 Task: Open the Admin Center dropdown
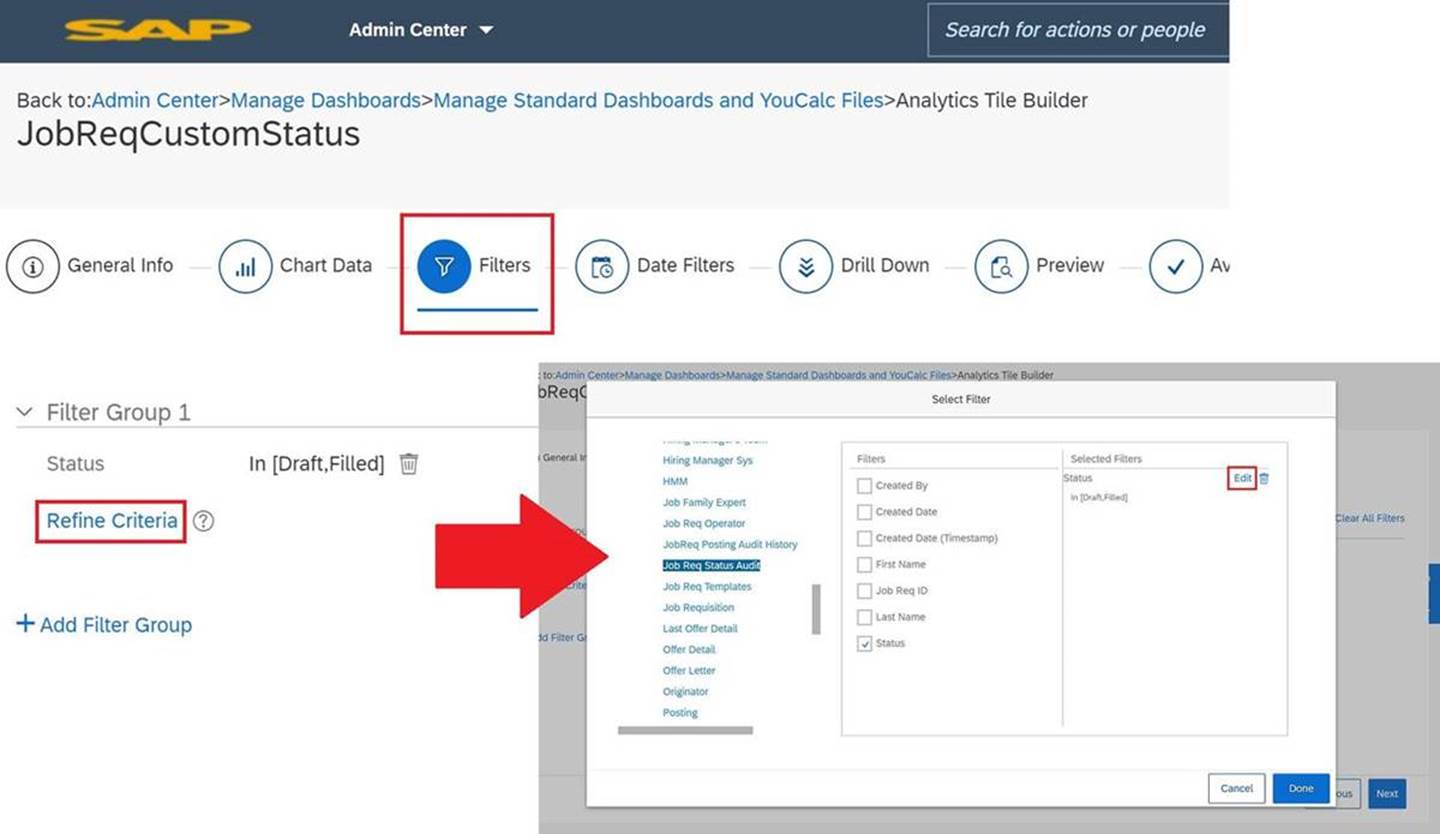click(x=421, y=30)
